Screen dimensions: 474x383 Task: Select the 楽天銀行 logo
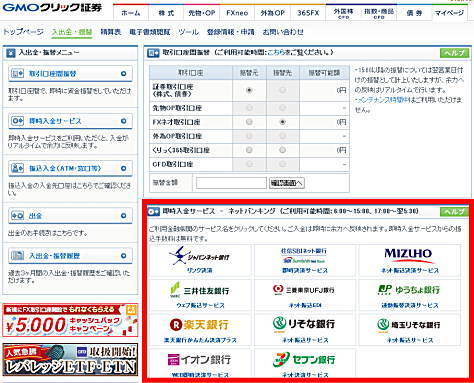click(199, 325)
